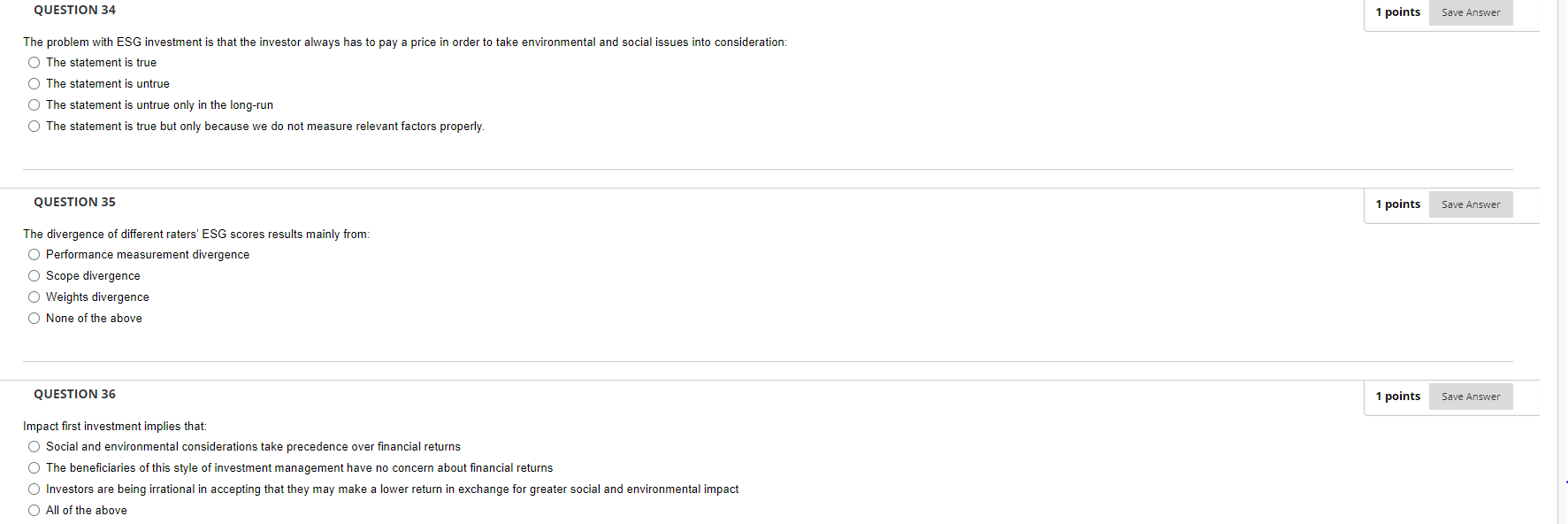The width and height of the screenshot is (1568, 524).
Task: Click the QUESTION 35 heading
Action: point(74,201)
